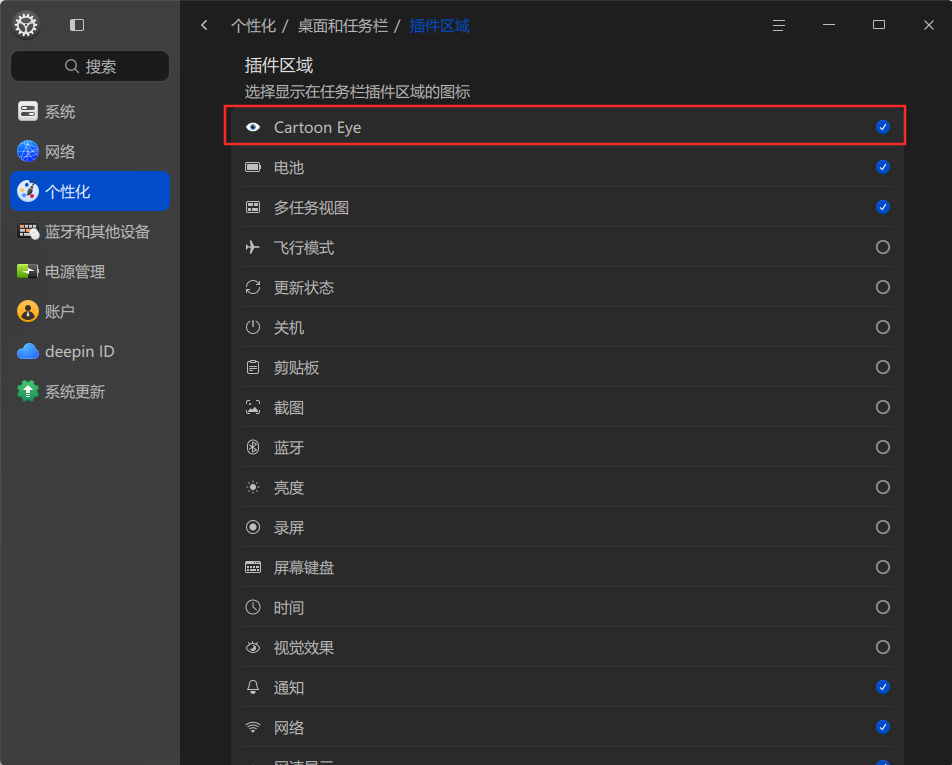The height and width of the screenshot is (765, 952).
Task: Click the update status (更新状态) icon
Action: click(x=253, y=287)
